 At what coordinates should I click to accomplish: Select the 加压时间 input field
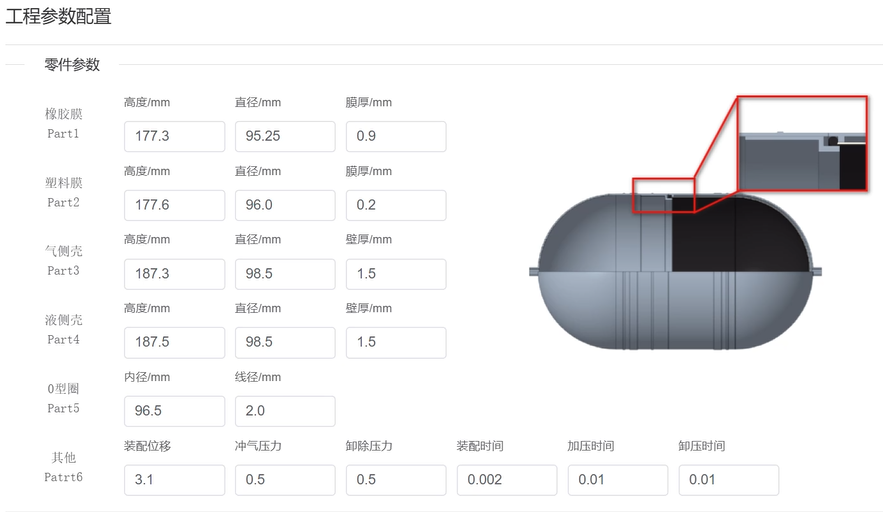coord(618,480)
